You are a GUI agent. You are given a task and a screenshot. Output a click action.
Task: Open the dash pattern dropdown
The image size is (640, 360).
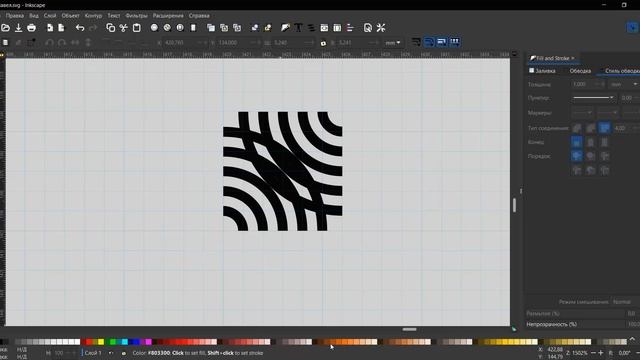coord(593,98)
